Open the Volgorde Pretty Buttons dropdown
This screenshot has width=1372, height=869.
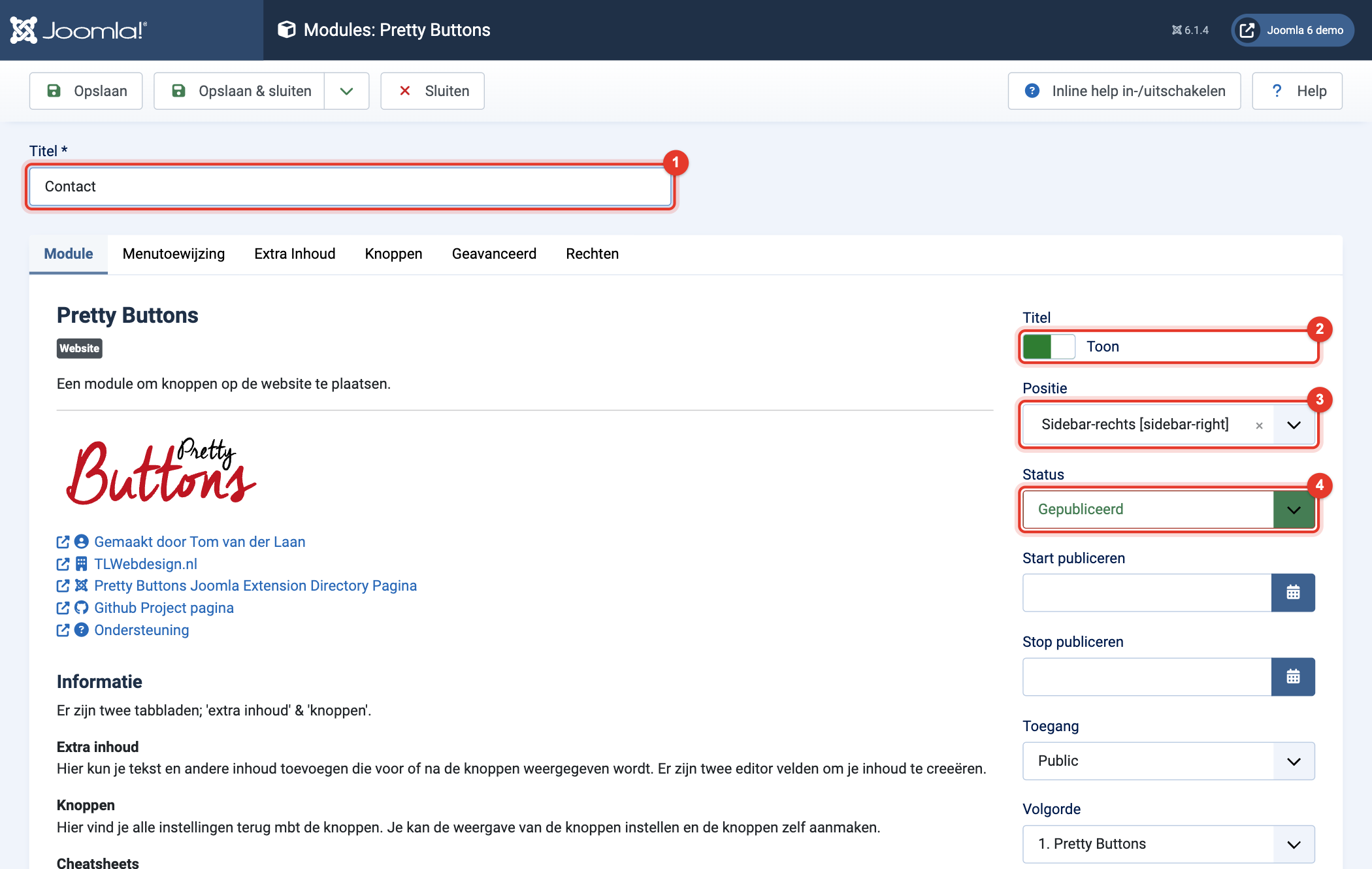coord(1169,844)
